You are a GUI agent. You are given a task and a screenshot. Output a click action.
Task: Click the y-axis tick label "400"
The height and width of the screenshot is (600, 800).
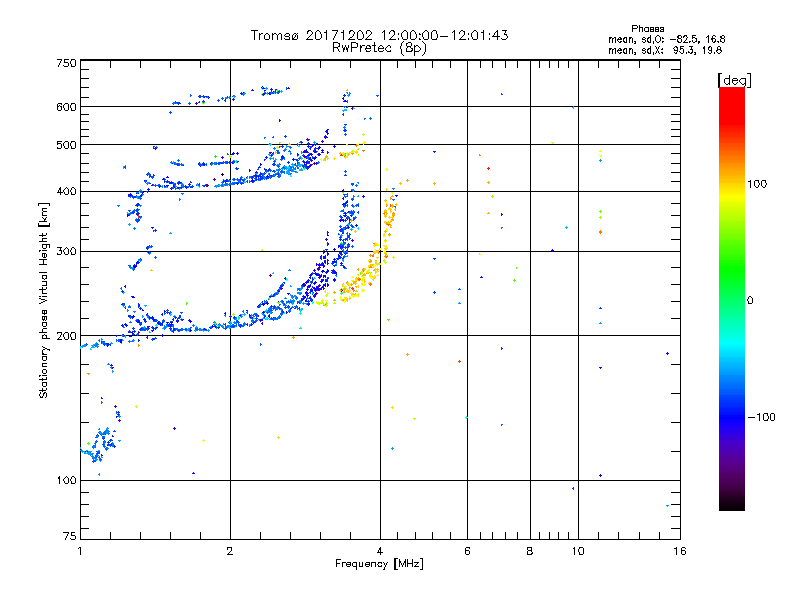click(x=66, y=191)
